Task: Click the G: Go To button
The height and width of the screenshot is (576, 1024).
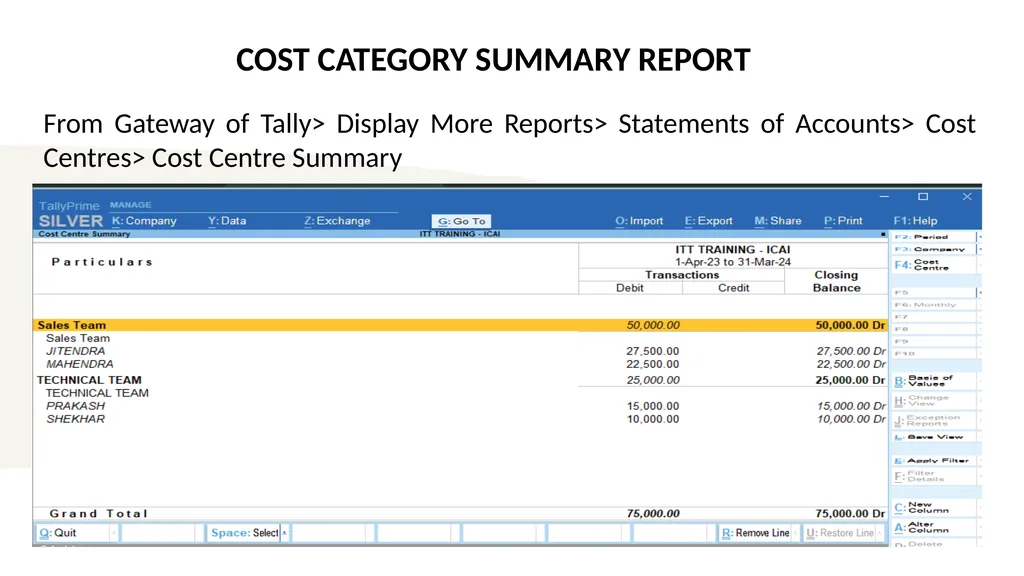Action: tap(461, 221)
